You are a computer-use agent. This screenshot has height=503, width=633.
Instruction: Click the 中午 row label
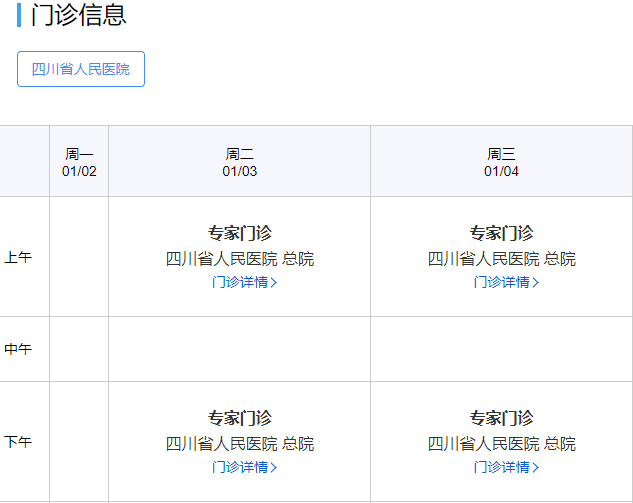[x=18, y=349]
